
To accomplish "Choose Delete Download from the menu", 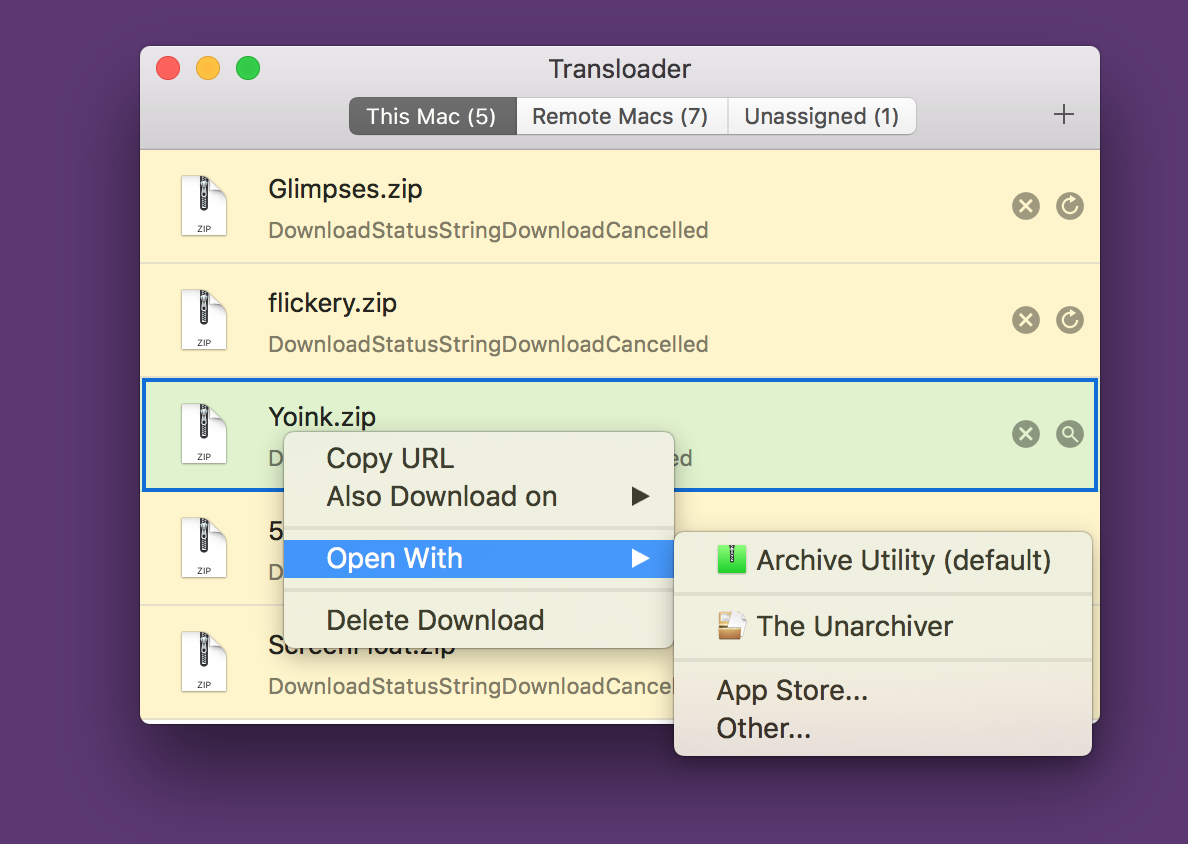I will [x=479, y=620].
